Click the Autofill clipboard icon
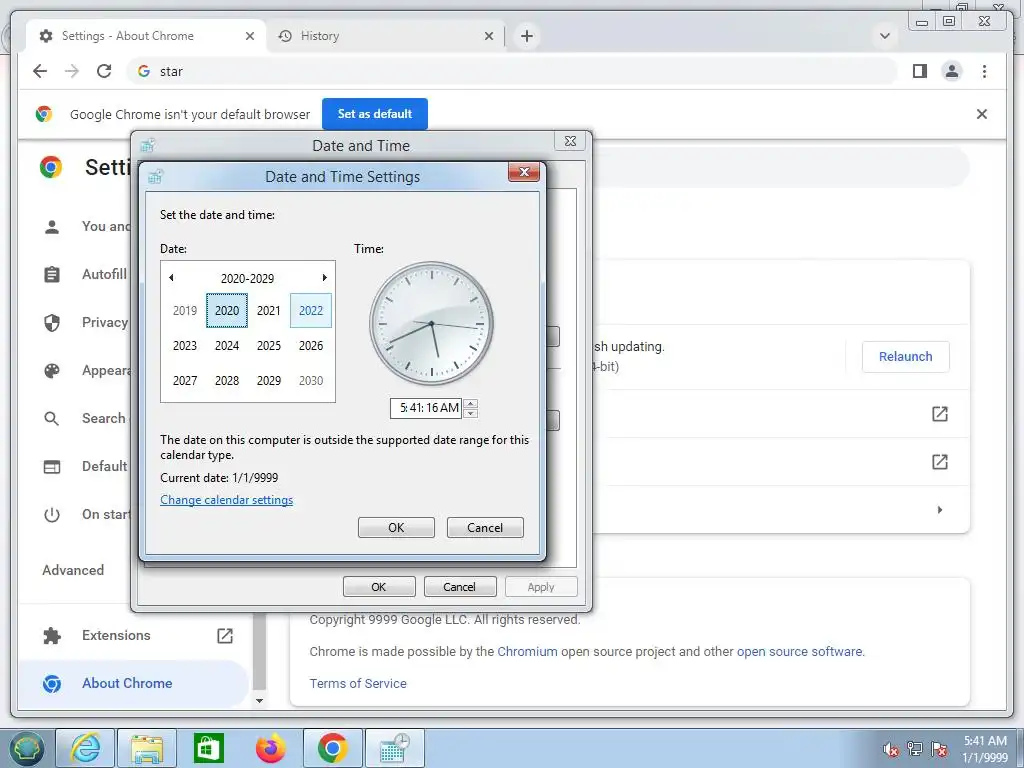1024x768 pixels. (x=52, y=274)
